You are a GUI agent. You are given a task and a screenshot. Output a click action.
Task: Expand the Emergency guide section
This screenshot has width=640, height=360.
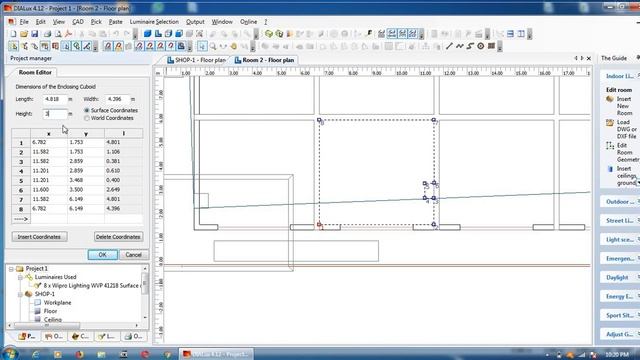pyautogui.click(x=620, y=259)
